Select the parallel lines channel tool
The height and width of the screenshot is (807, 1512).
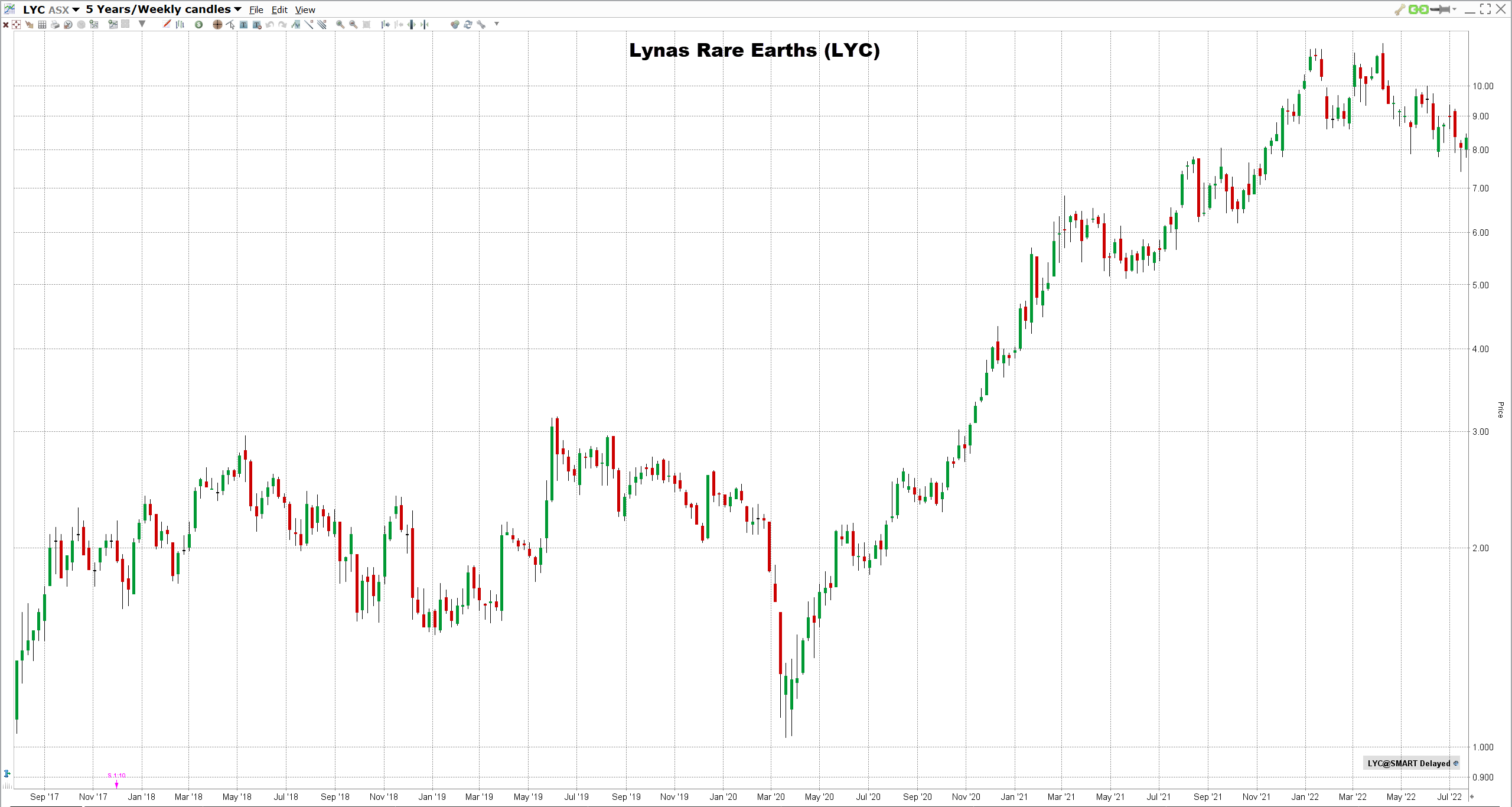(322, 24)
